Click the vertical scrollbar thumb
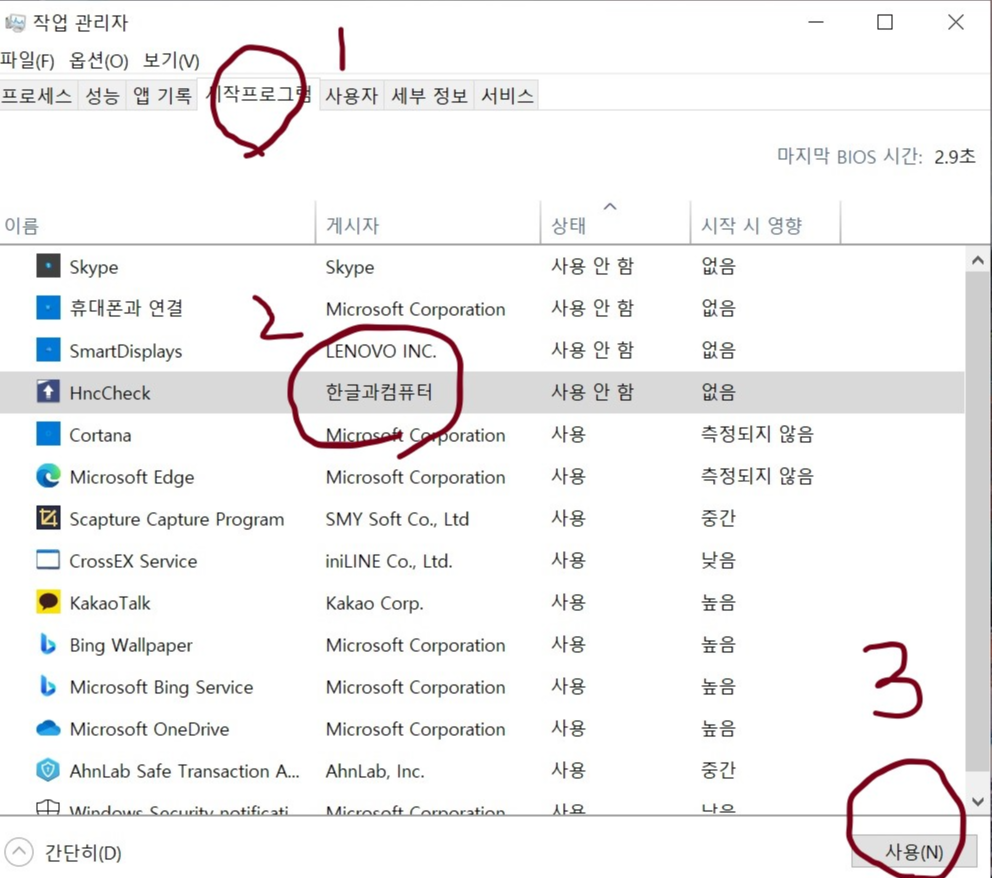Viewport: 992px width, 878px height. 977,521
